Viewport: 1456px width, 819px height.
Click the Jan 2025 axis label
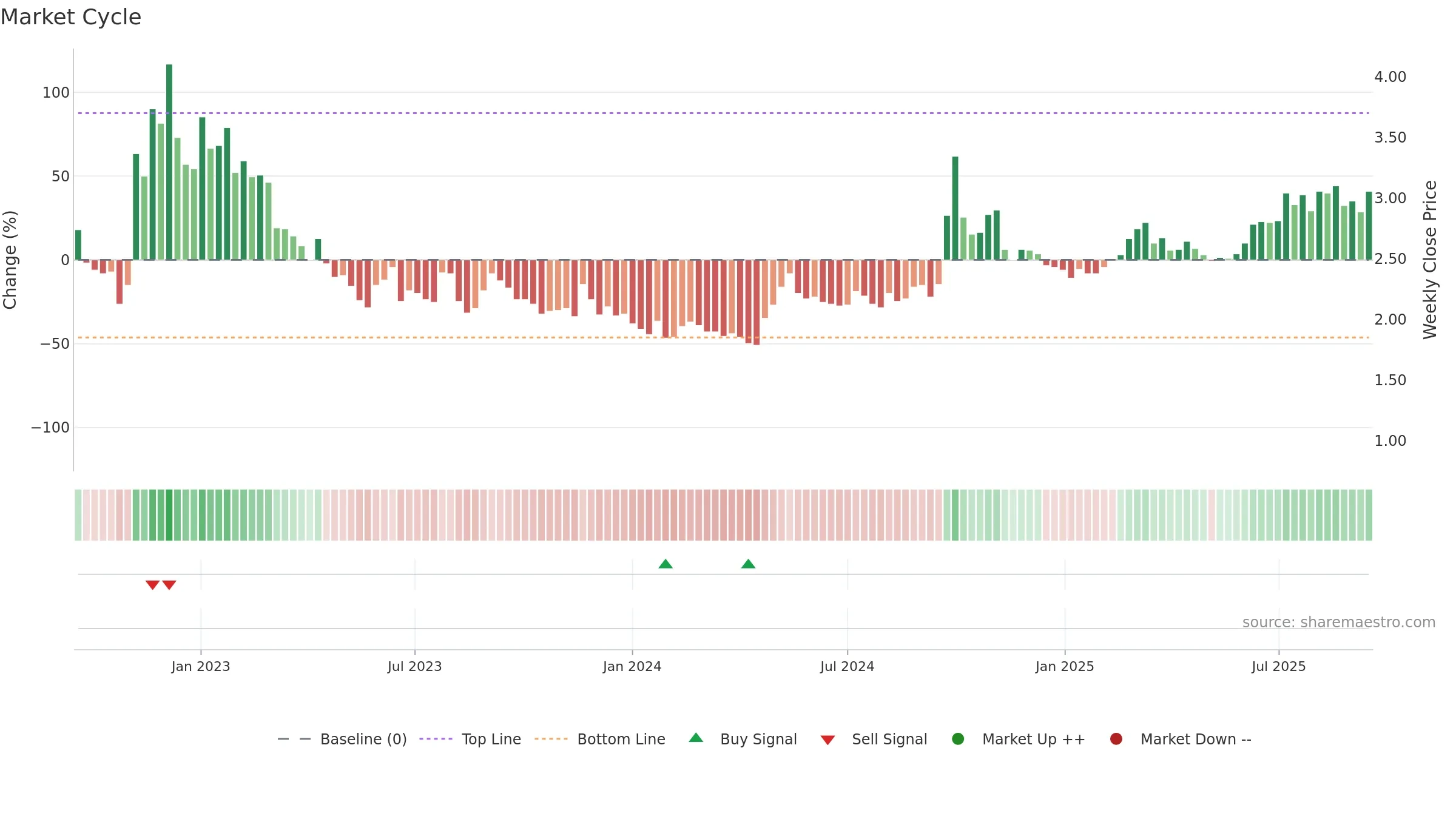(1065, 666)
